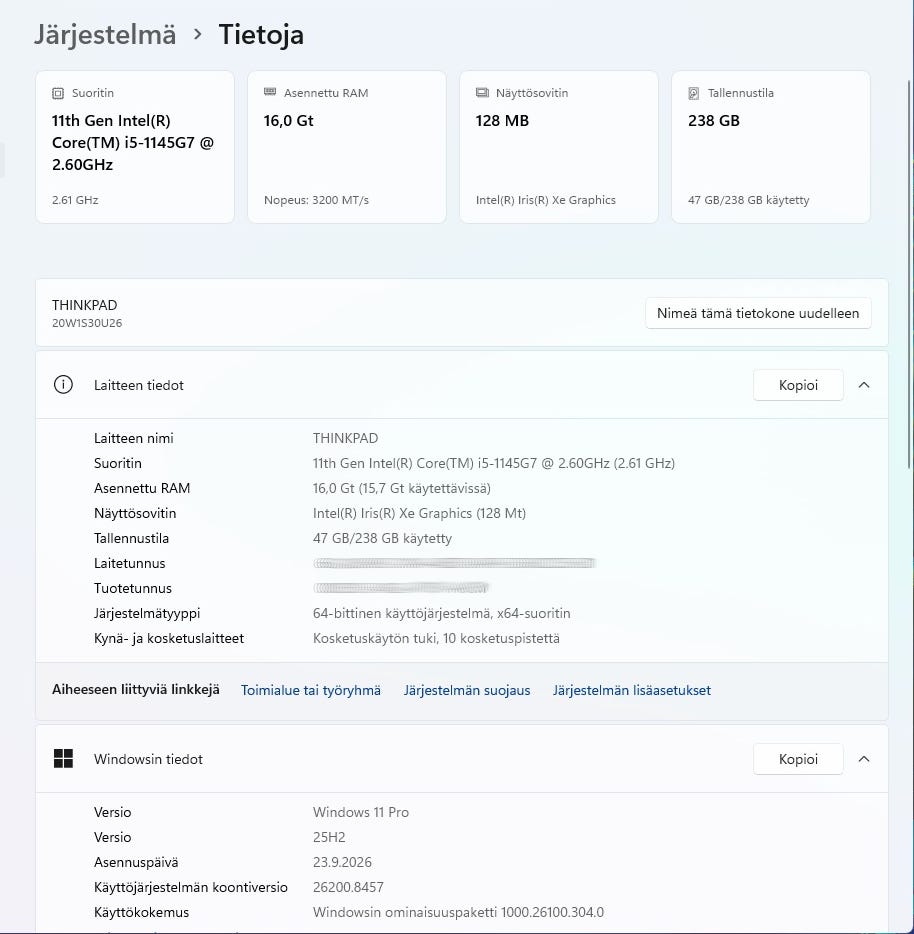Click the 'Windows 11 Pro' edition value
Viewport: 914px width, 934px height.
pos(361,812)
